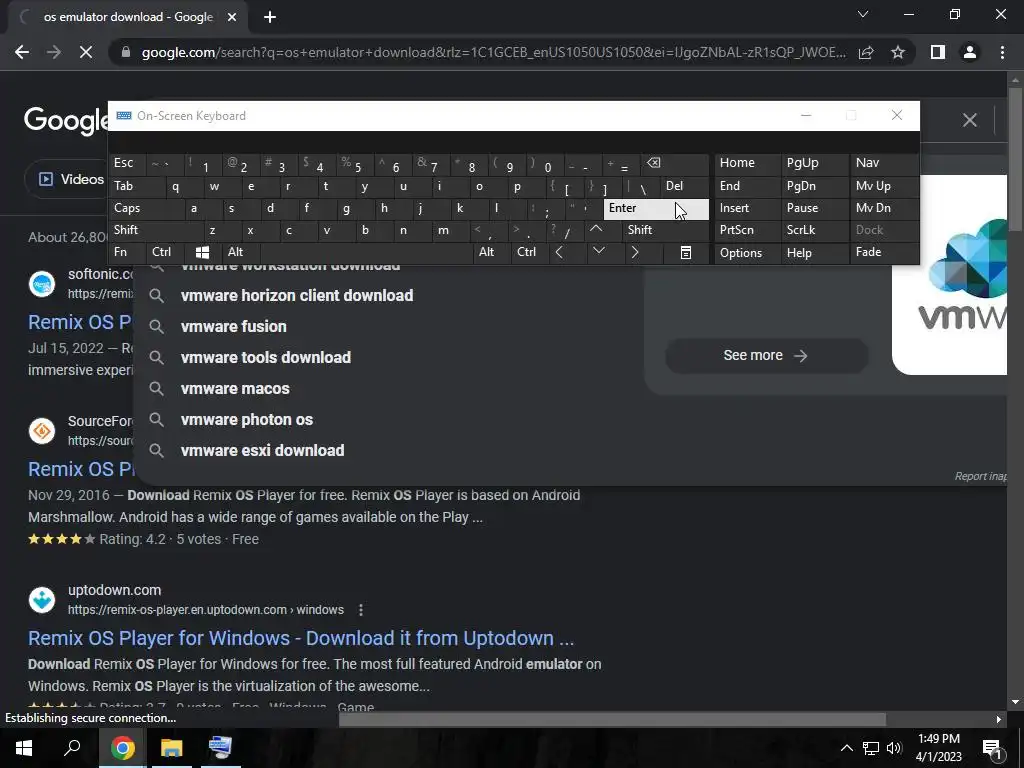Click the down arrow key on keyboard
The image size is (1024, 768).
point(599,251)
